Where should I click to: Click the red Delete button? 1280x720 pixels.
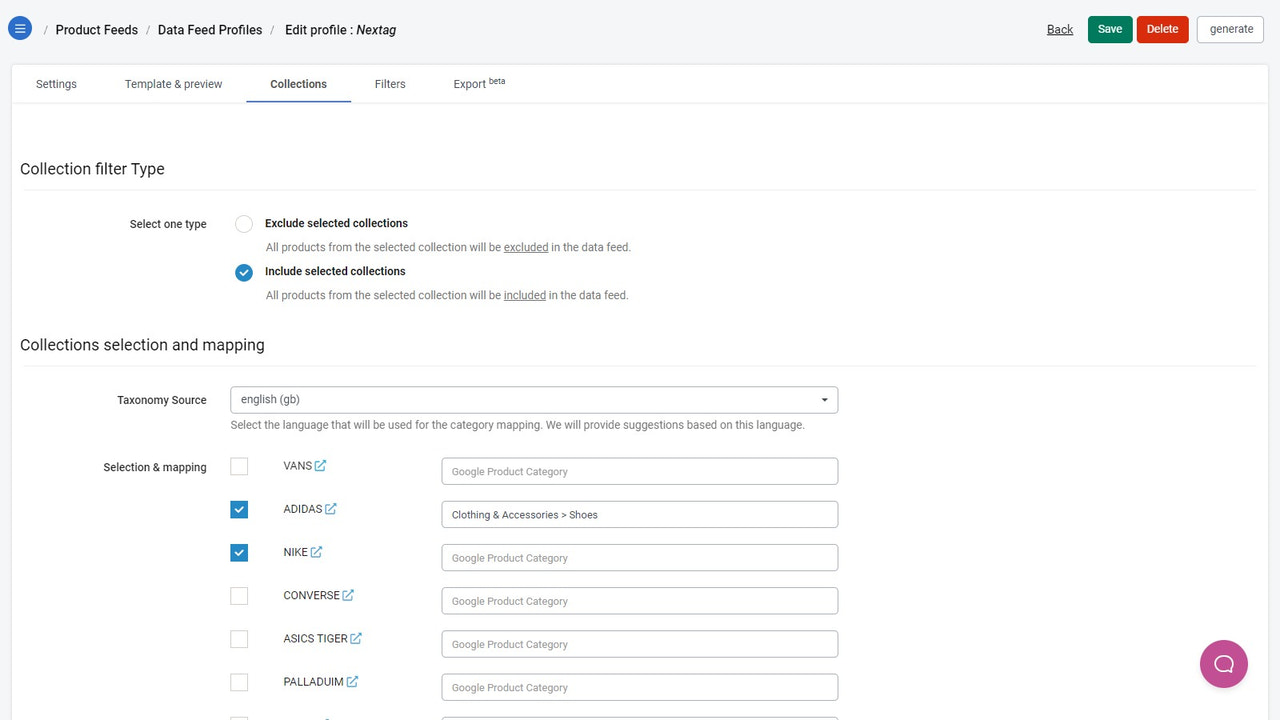[x=1162, y=29]
